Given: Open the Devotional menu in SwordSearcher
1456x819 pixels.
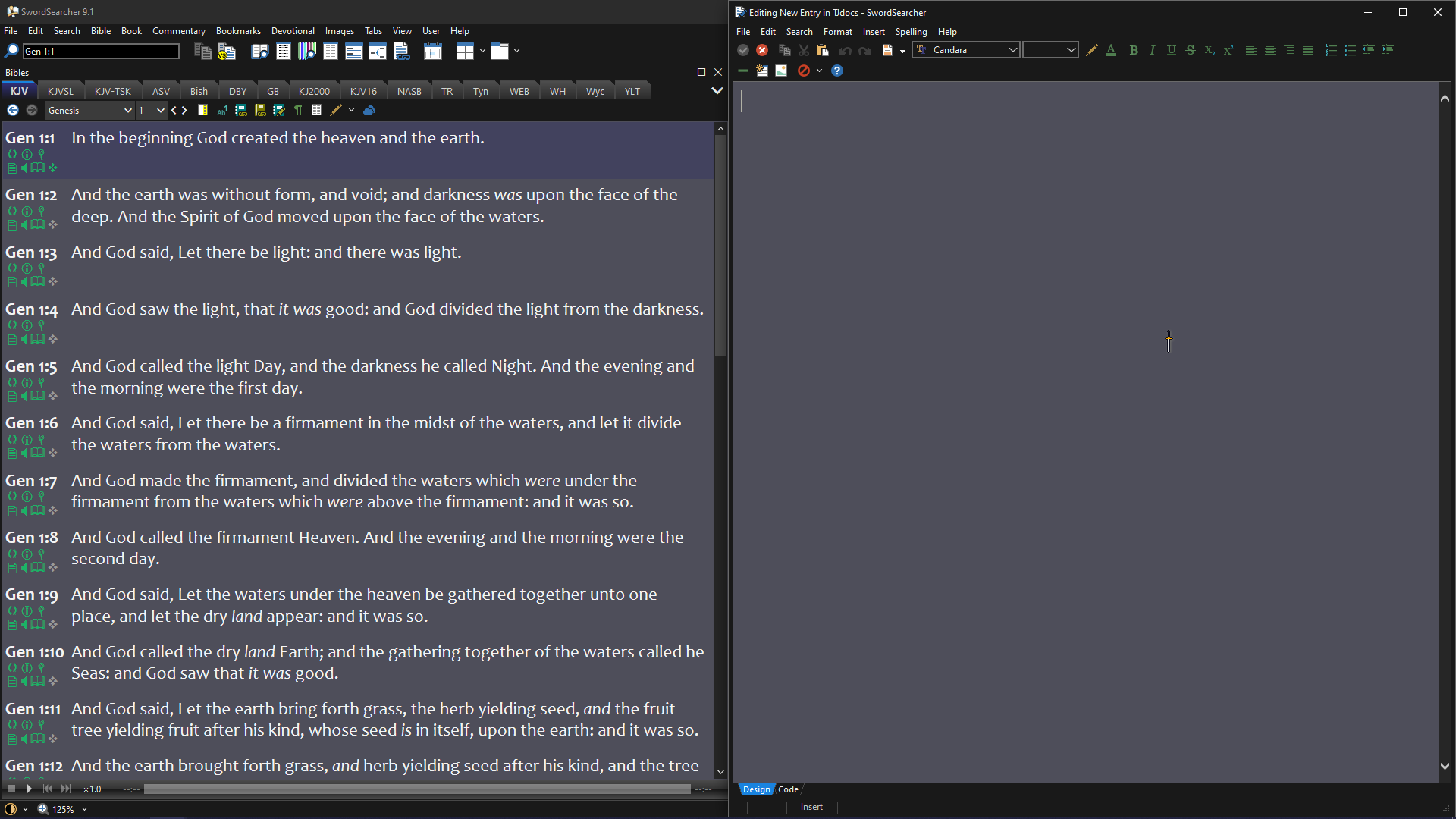Looking at the screenshot, I should click(x=293, y=31).
